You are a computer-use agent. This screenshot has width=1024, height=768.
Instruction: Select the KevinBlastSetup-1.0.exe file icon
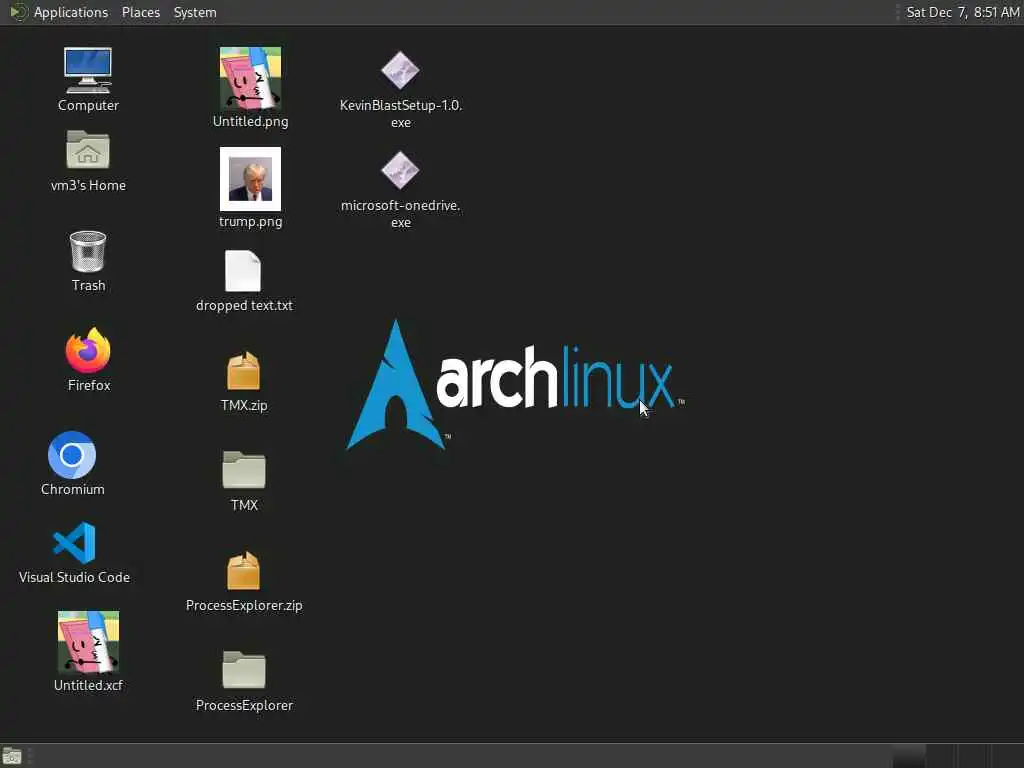(x=400, y=71)
